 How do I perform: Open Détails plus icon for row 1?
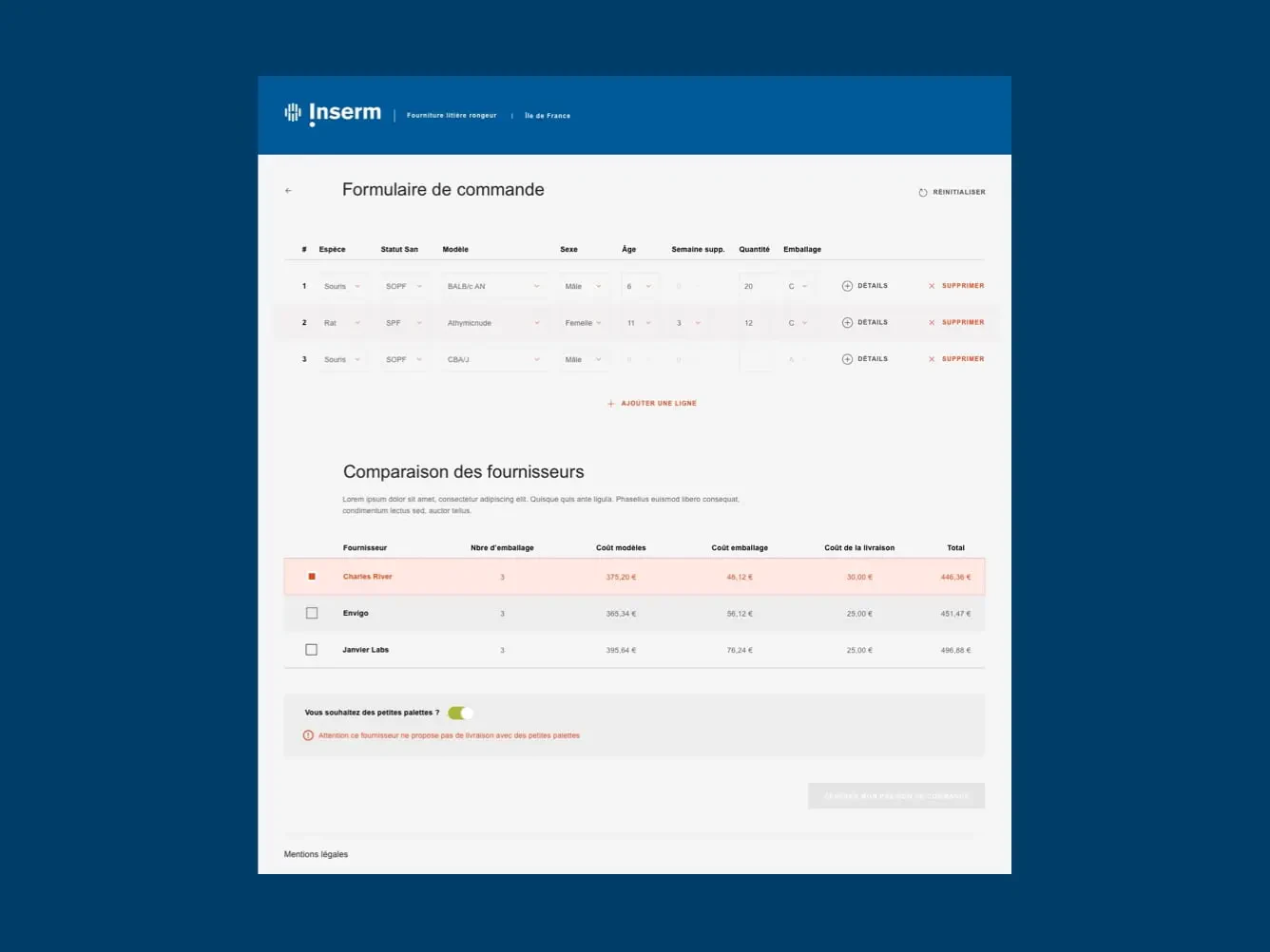click(847, 286)
